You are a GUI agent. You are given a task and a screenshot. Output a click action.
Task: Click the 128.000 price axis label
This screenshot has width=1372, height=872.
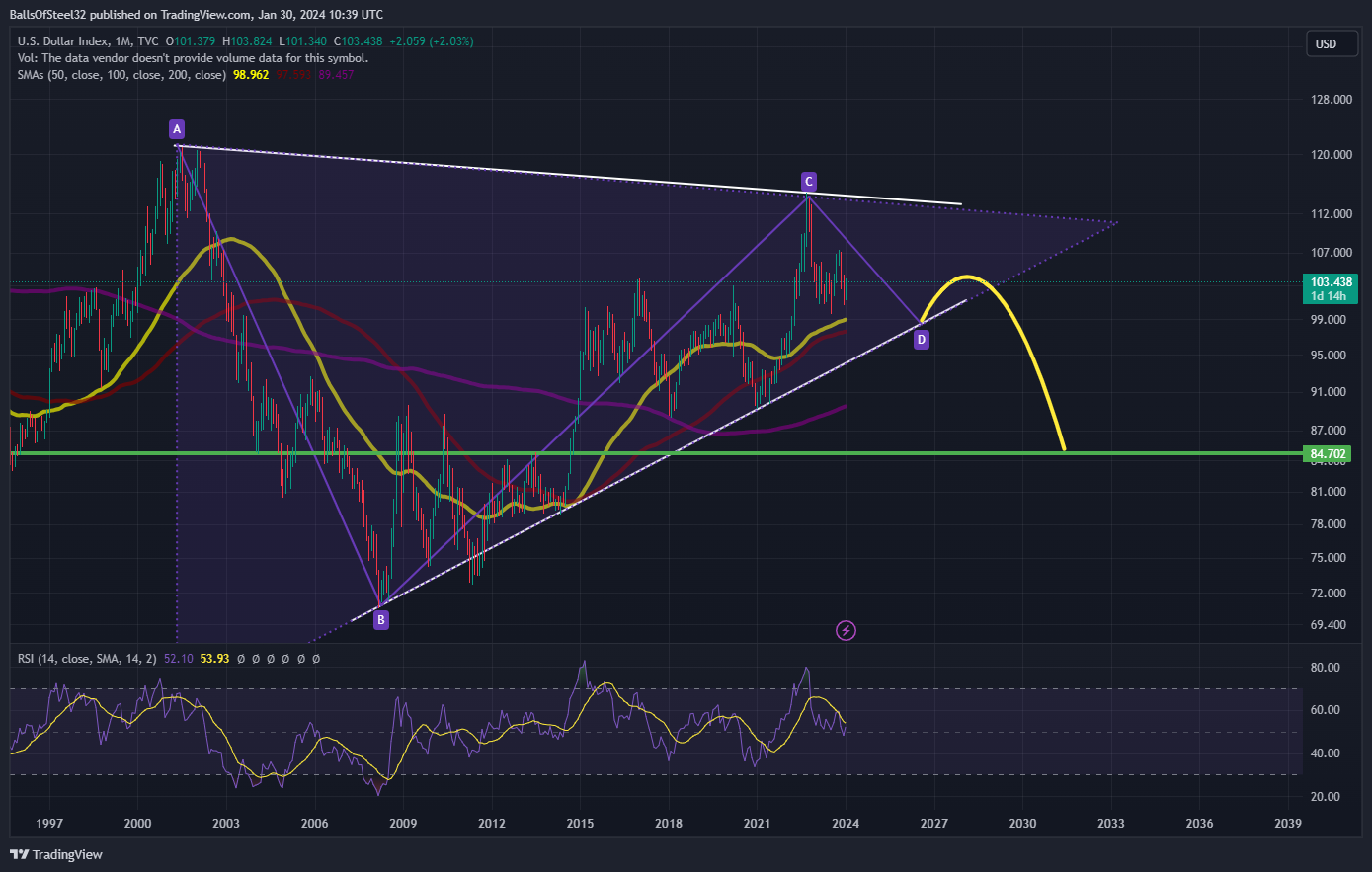(1332, 100)
